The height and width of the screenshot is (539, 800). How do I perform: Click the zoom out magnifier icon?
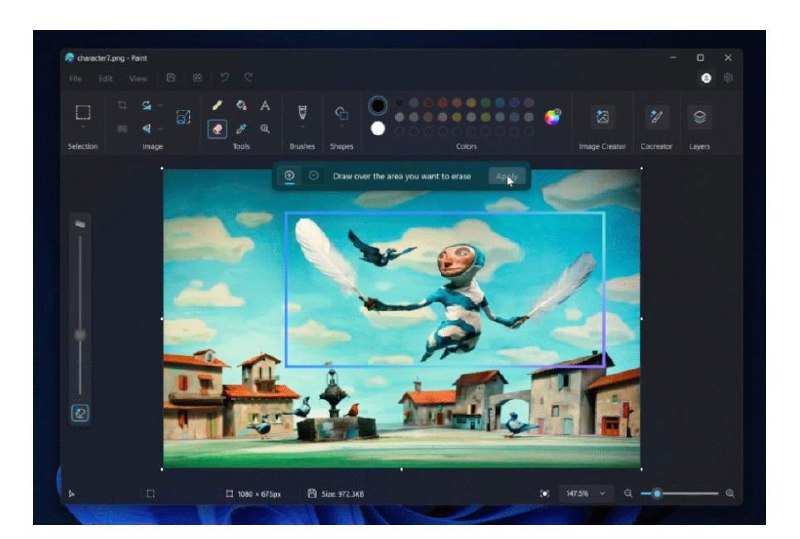(x=628, y=494)
